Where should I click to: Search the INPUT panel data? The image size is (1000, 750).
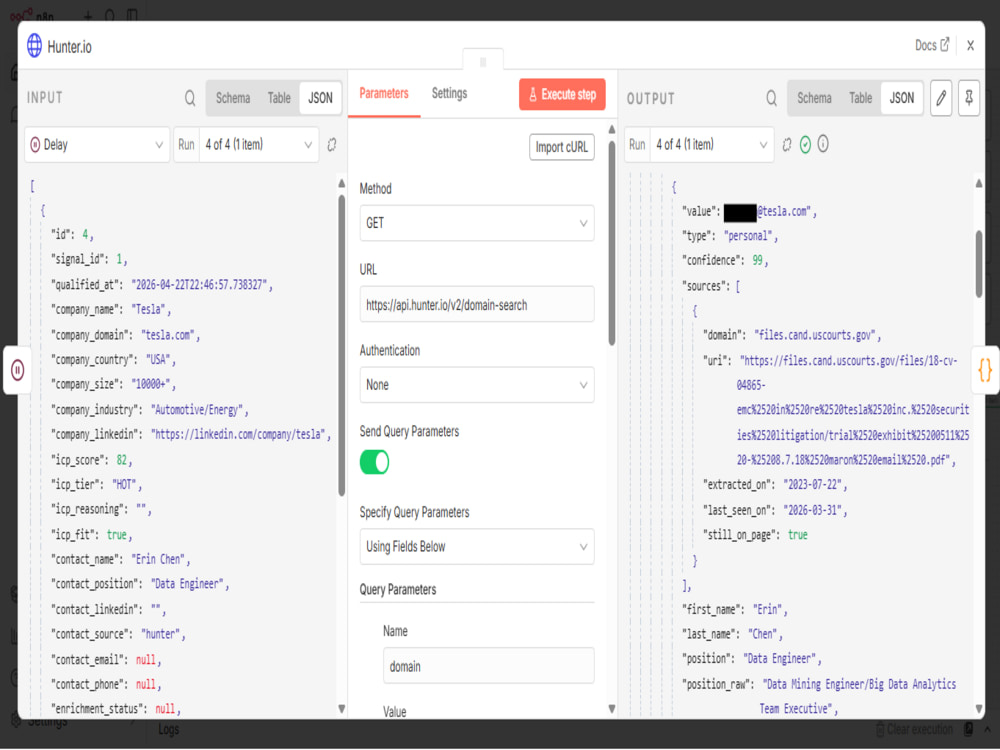pyautogui.click(x=190, y=98)
